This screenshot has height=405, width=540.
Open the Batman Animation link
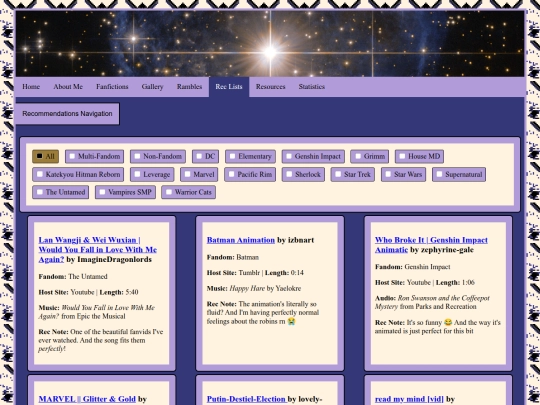click(241, 240)
